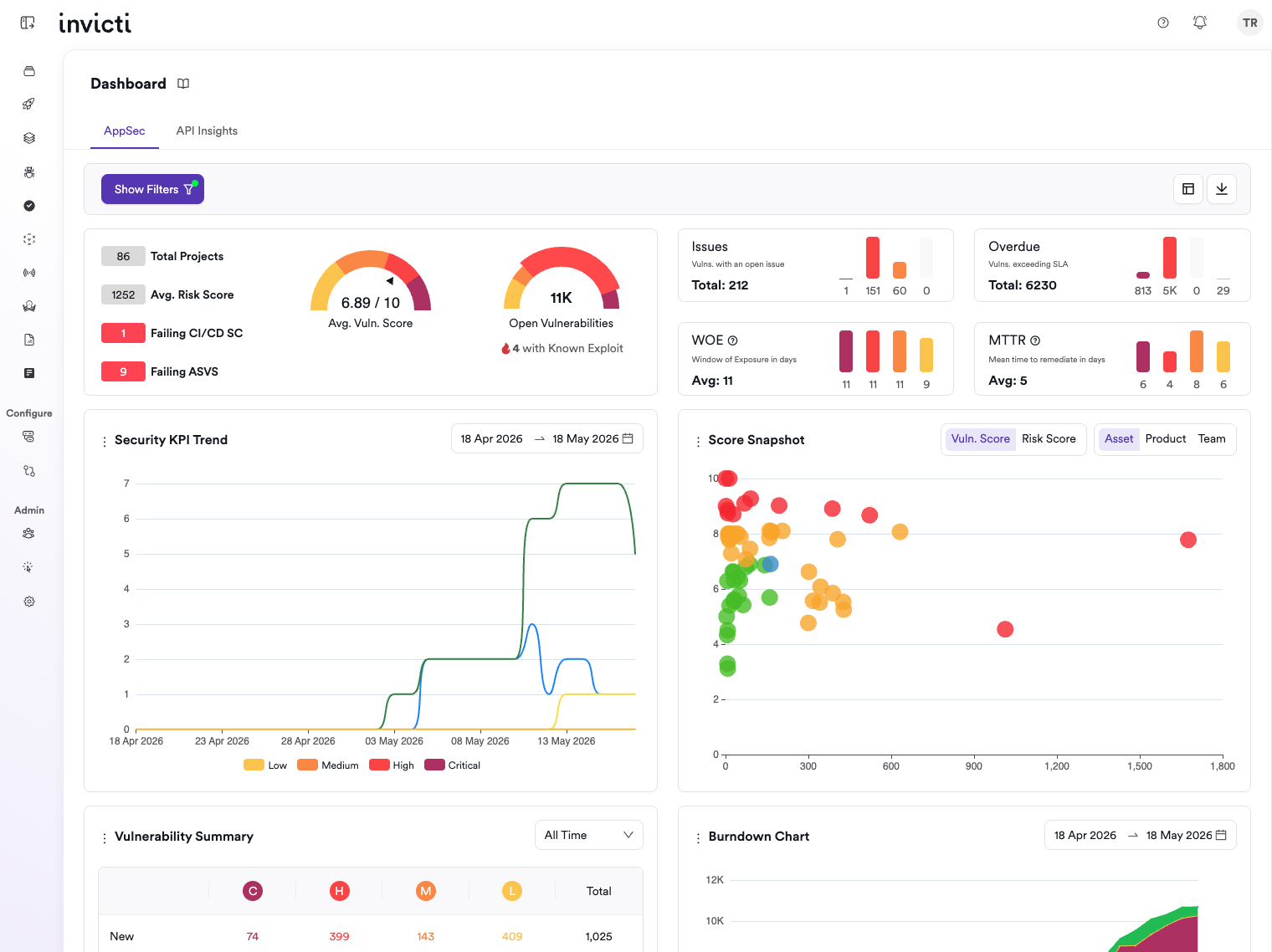
Task: Click the 4 with Known Exploit link
Action: point(562,349)
